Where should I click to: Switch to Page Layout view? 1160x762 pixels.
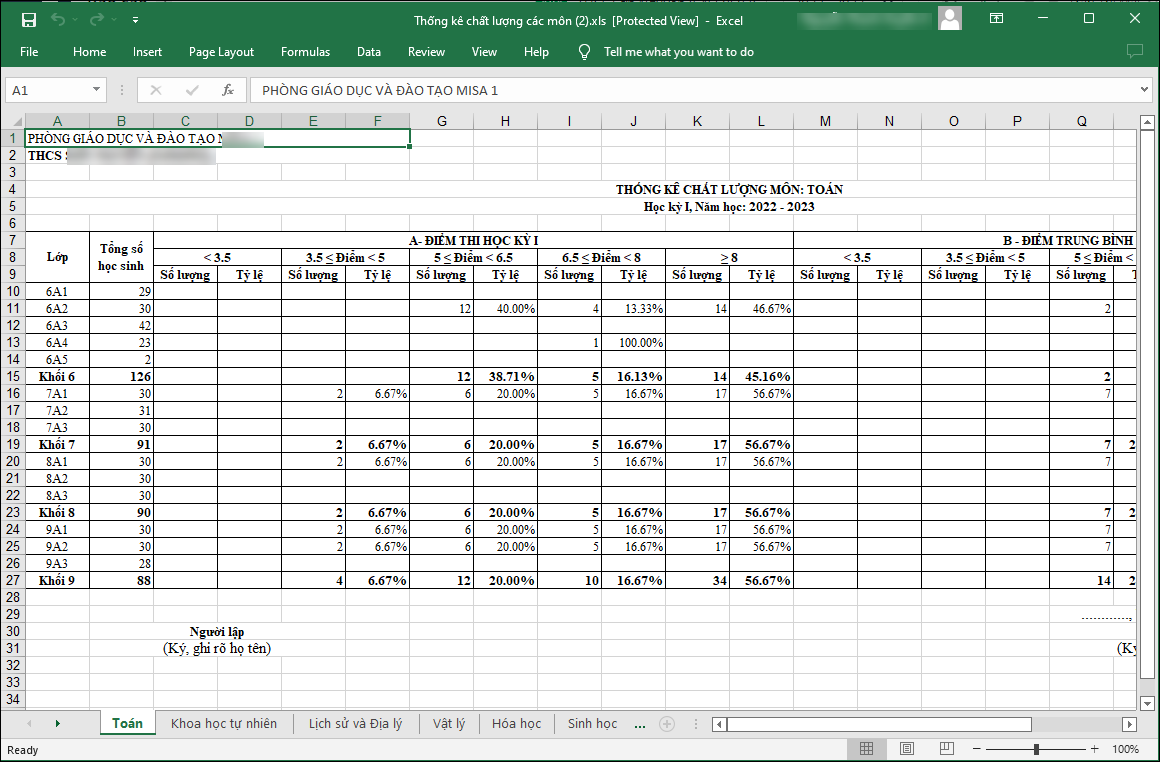[906, 749]
